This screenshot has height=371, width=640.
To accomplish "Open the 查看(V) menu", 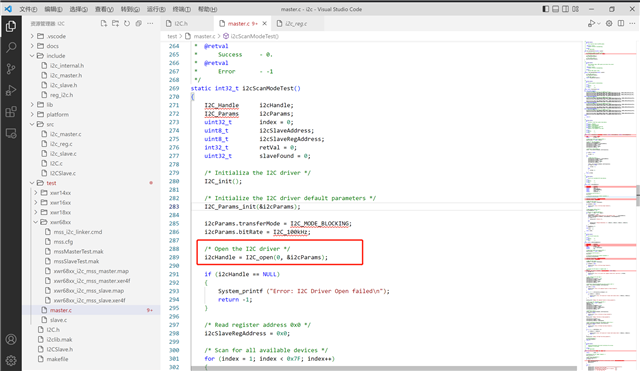I will coord(104,9).
